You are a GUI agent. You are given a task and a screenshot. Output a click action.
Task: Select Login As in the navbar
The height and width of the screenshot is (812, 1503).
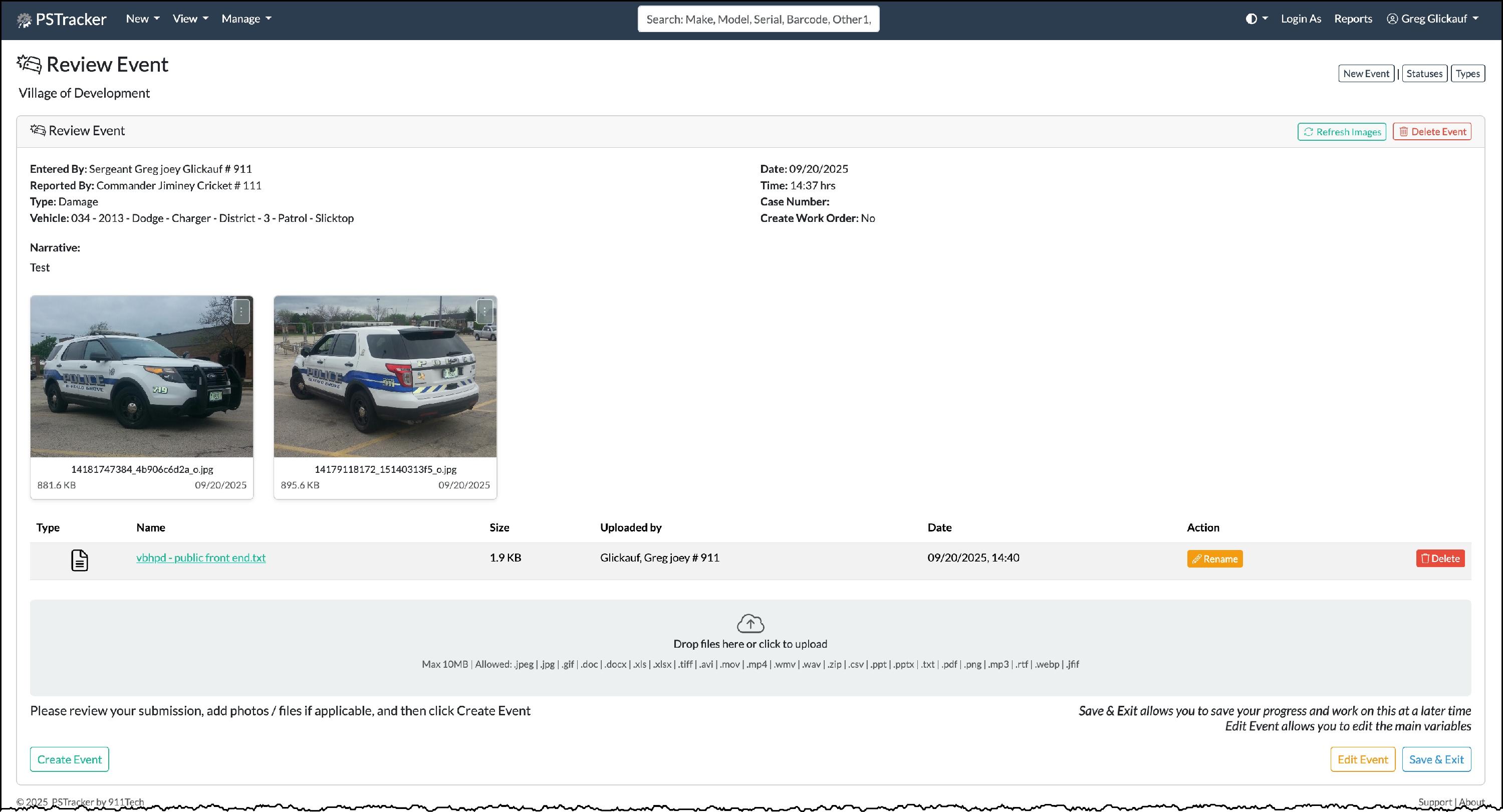pos(1301,19)
